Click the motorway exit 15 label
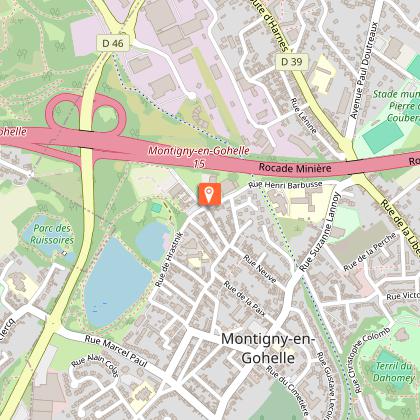420x420 pixels. (x=199, y=164)
